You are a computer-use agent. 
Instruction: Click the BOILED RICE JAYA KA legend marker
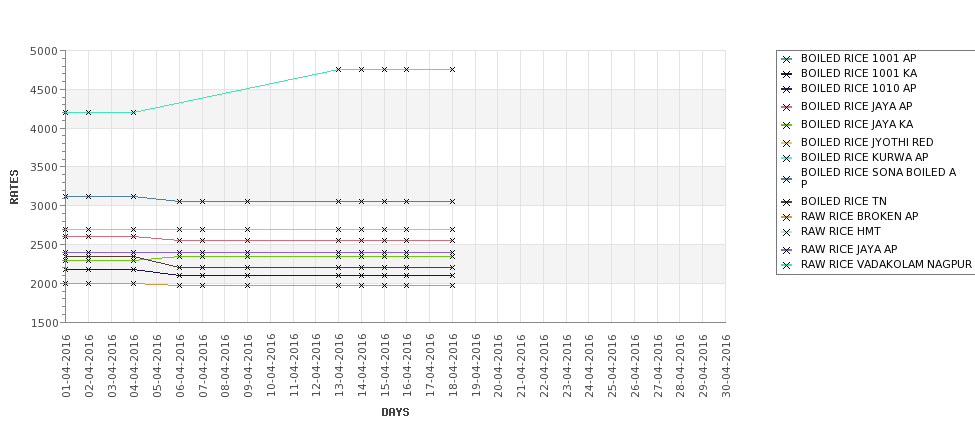coord(787,125)
